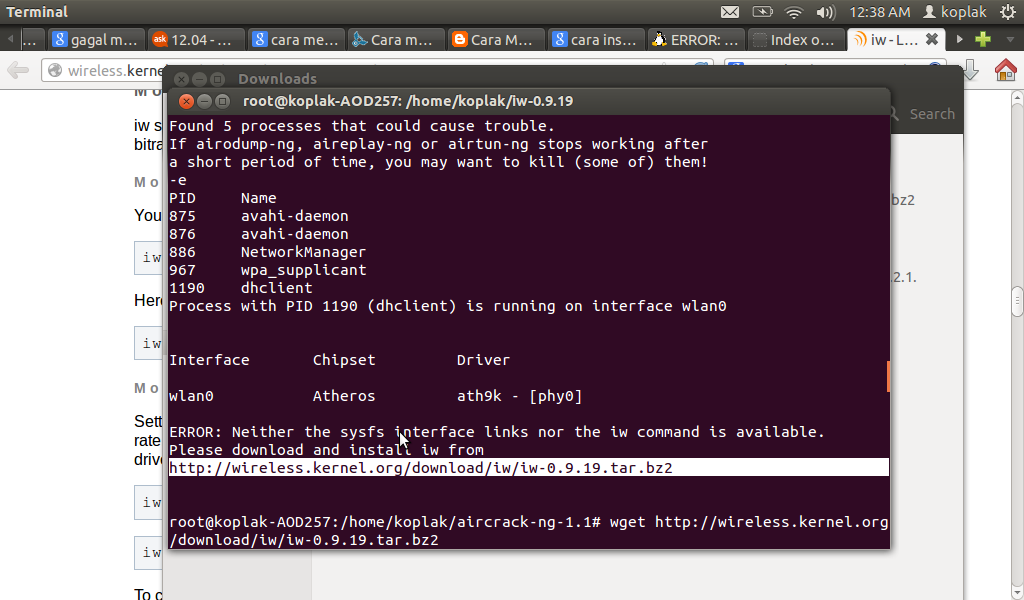Minimize the root terminal window
Screen dimensions: 1024x600
pyautogui.click(x=204, y=101)
